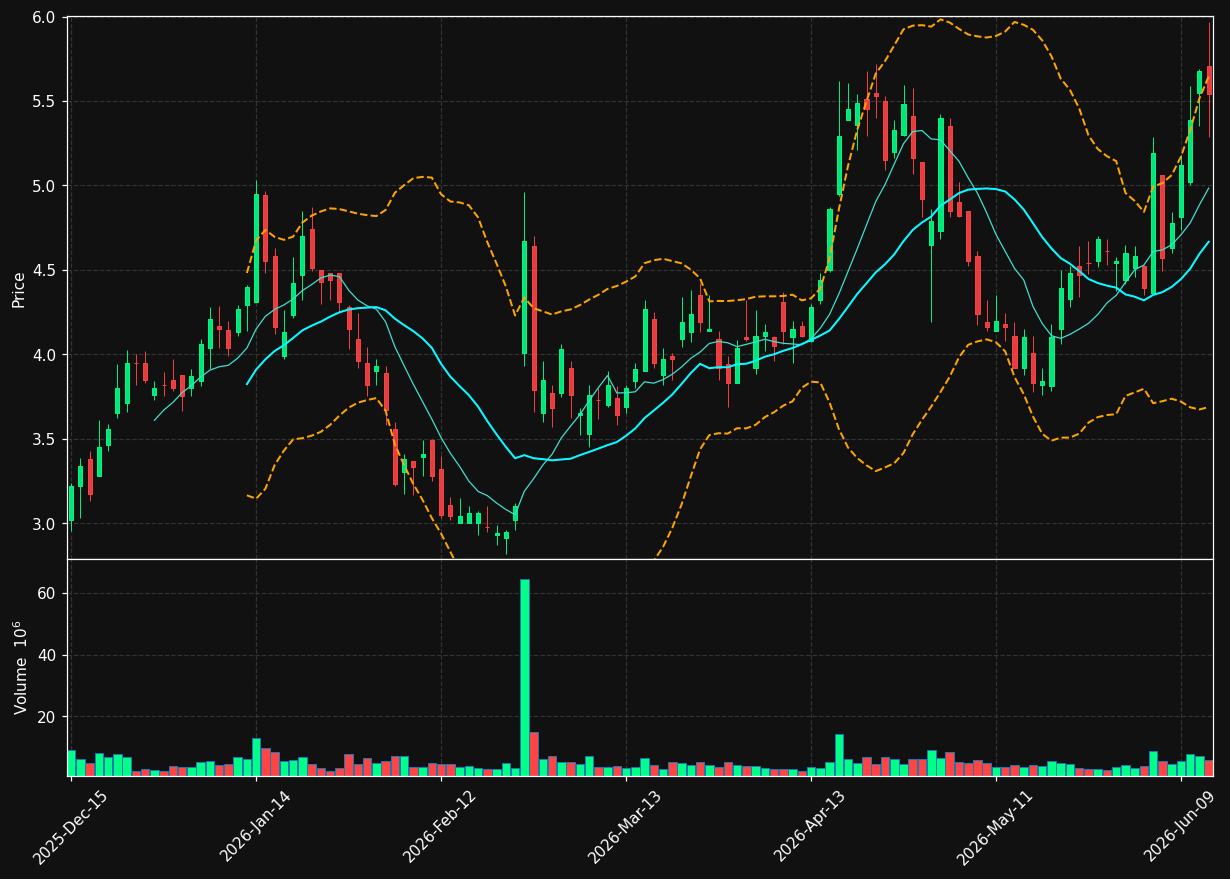Click the Volume axis title

click(x=20, y=667)
